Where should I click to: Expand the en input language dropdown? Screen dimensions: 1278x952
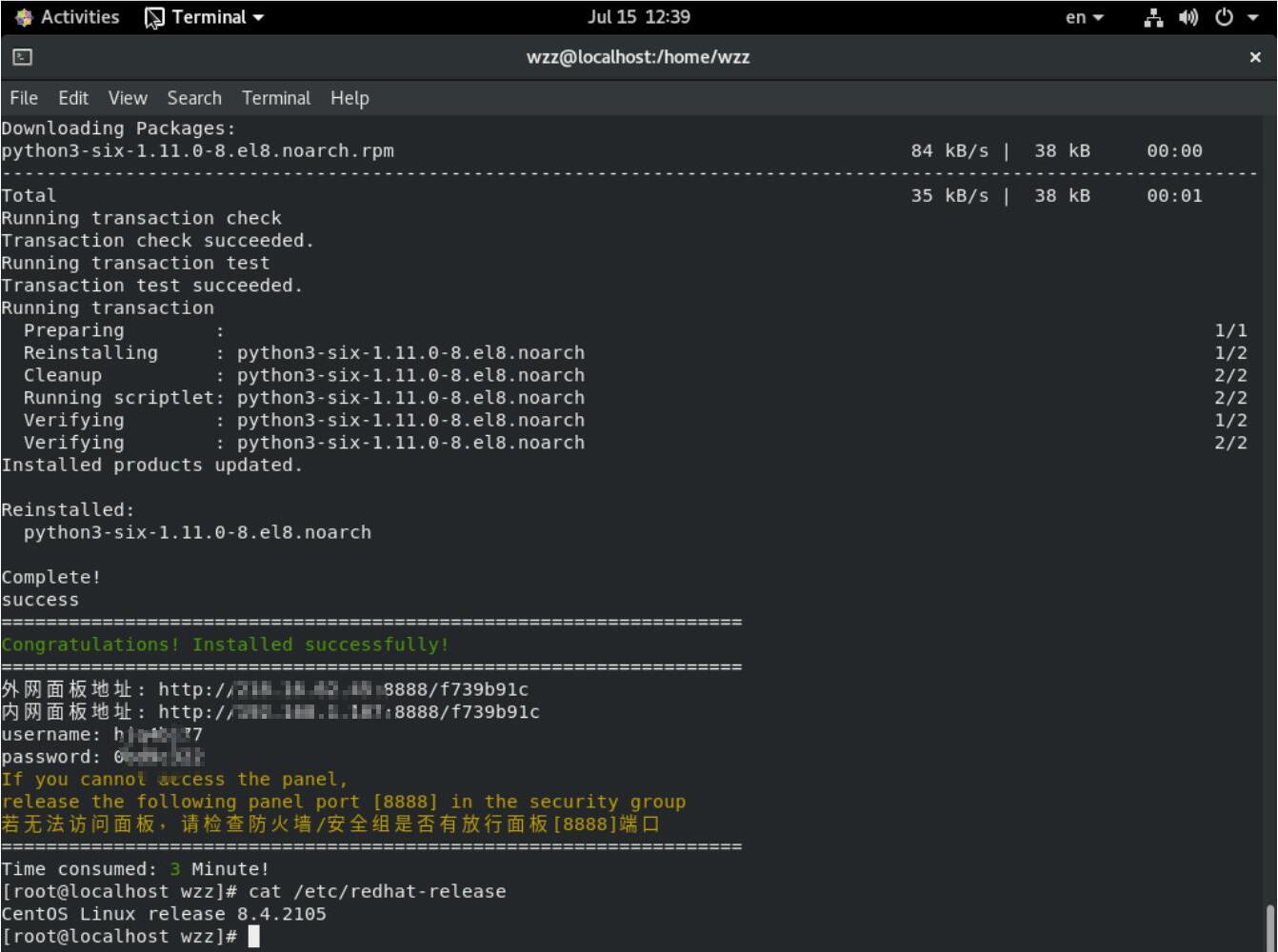[1085, 17]
